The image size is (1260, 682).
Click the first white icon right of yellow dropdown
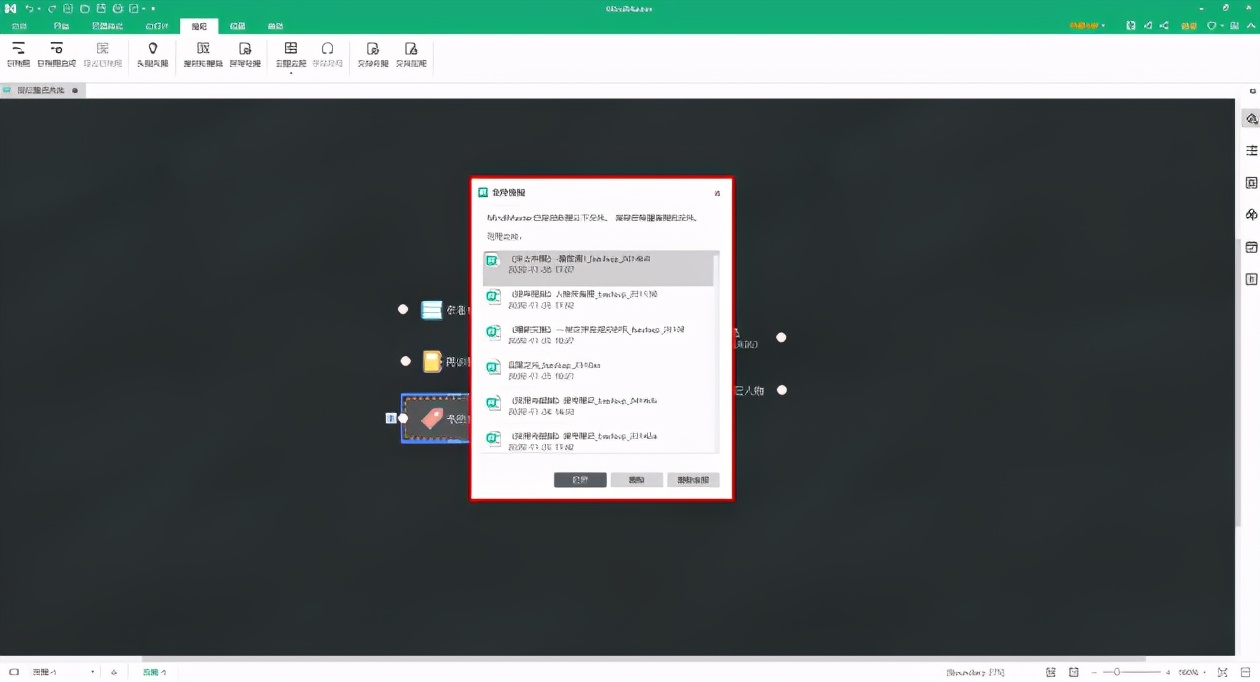coord(1131,25)
